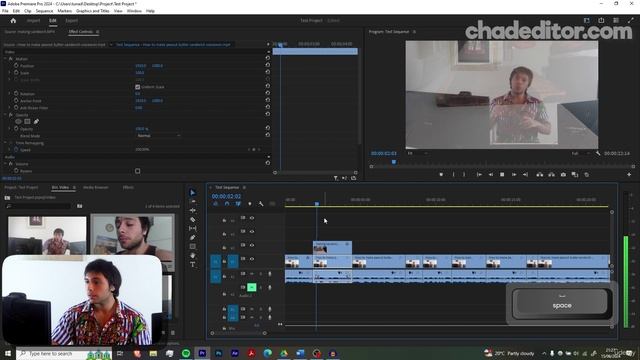Screen dimensions: 640x360
Task: Pick the free draw bezier mask pen
Action: pos(36,121)
